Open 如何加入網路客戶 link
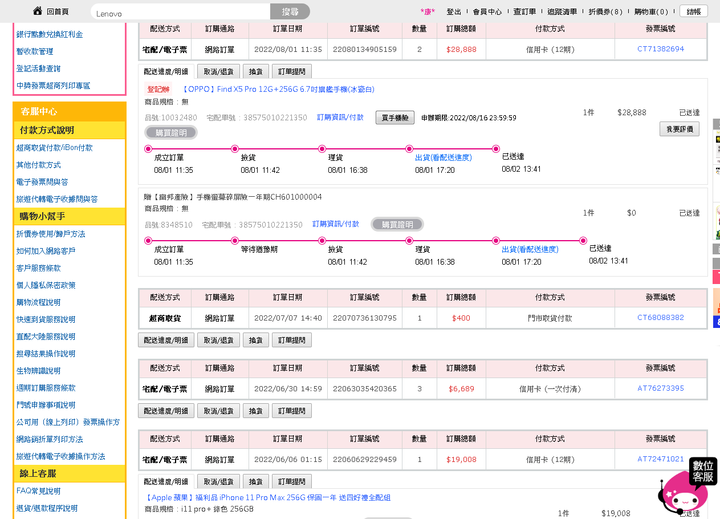720x519 pixels. 46,251
